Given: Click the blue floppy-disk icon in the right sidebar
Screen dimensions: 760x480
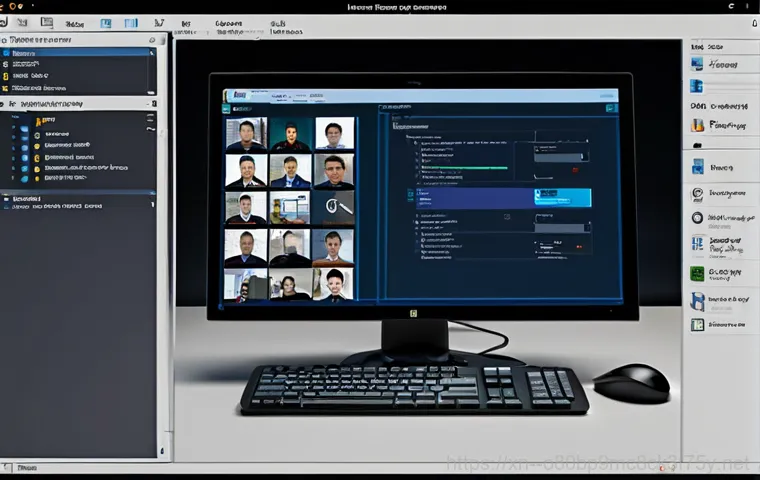Looking at the screenshot, I should tap(697, 300).
